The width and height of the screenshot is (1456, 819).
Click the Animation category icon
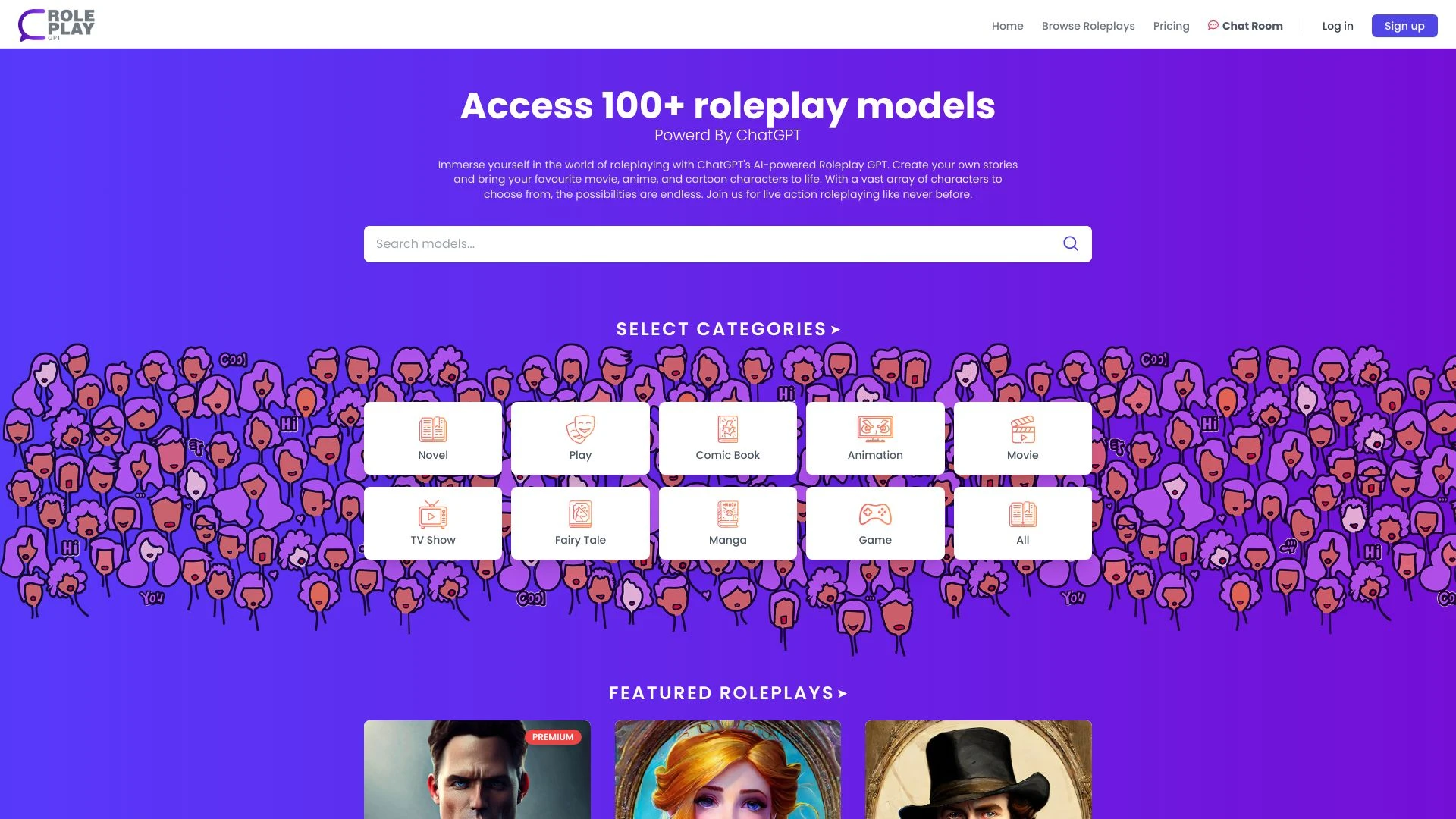pyautogui.click(x=875, y=429)
